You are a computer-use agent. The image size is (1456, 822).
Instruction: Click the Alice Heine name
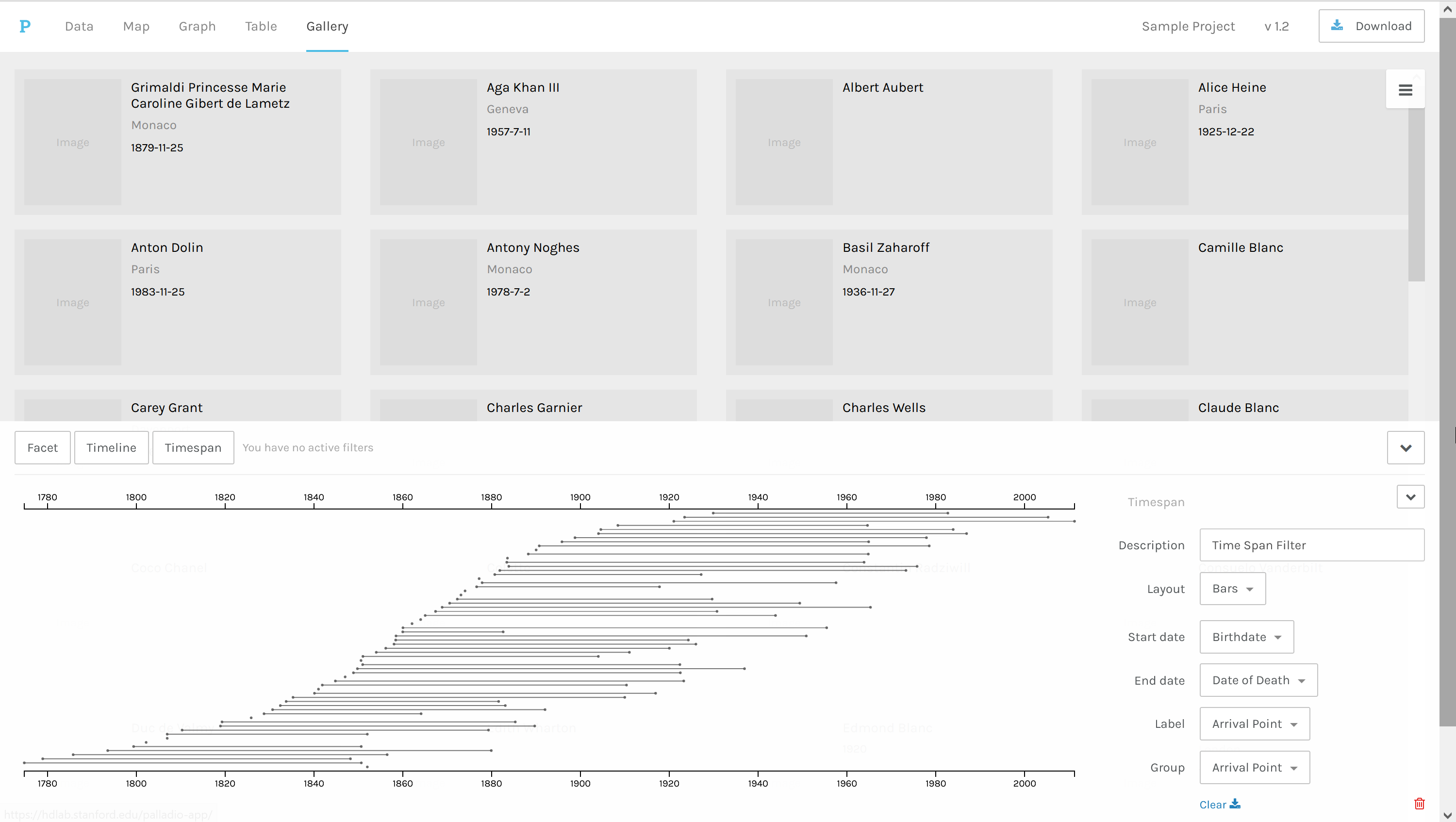(x=1232, y=87)
